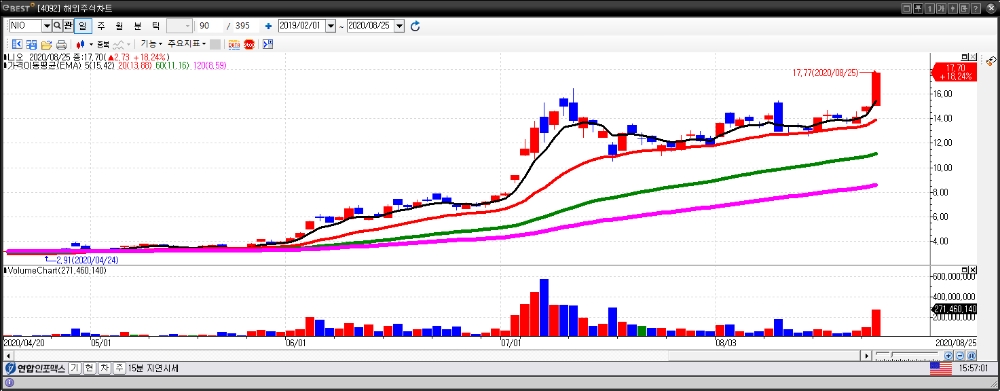The image size is (1000, 391).
Task: Click the magnifier icon beside the NIO symbol
Action: [57, 26]
